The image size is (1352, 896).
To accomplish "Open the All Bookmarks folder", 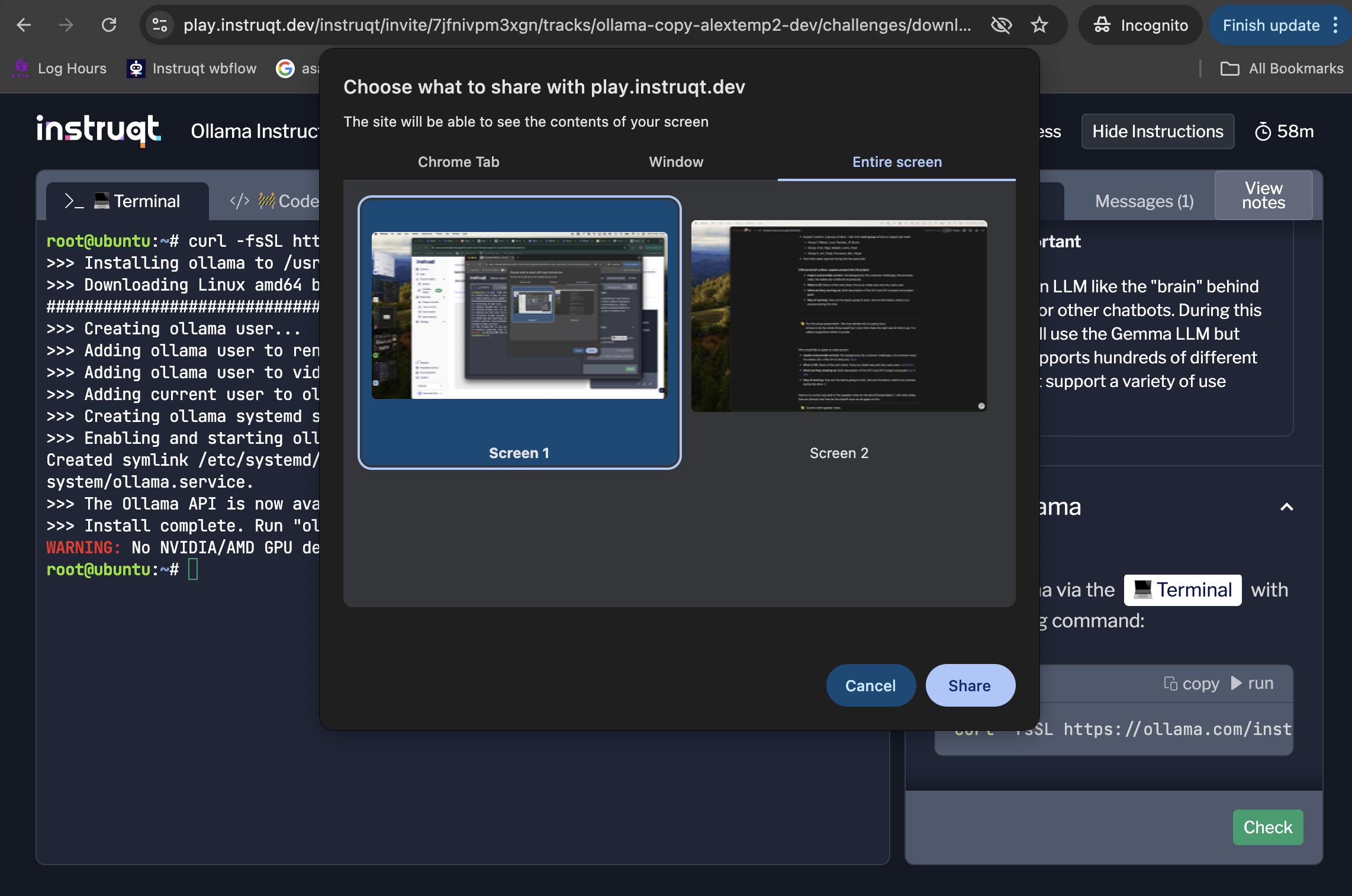I will pos(1282,69).
